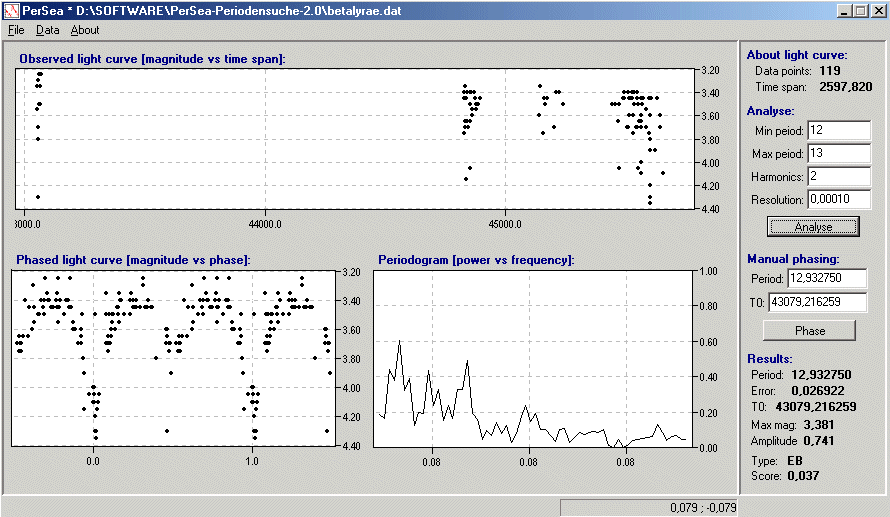Maximize the PerSea window
890x517 pixels.
tap(860, 10)
